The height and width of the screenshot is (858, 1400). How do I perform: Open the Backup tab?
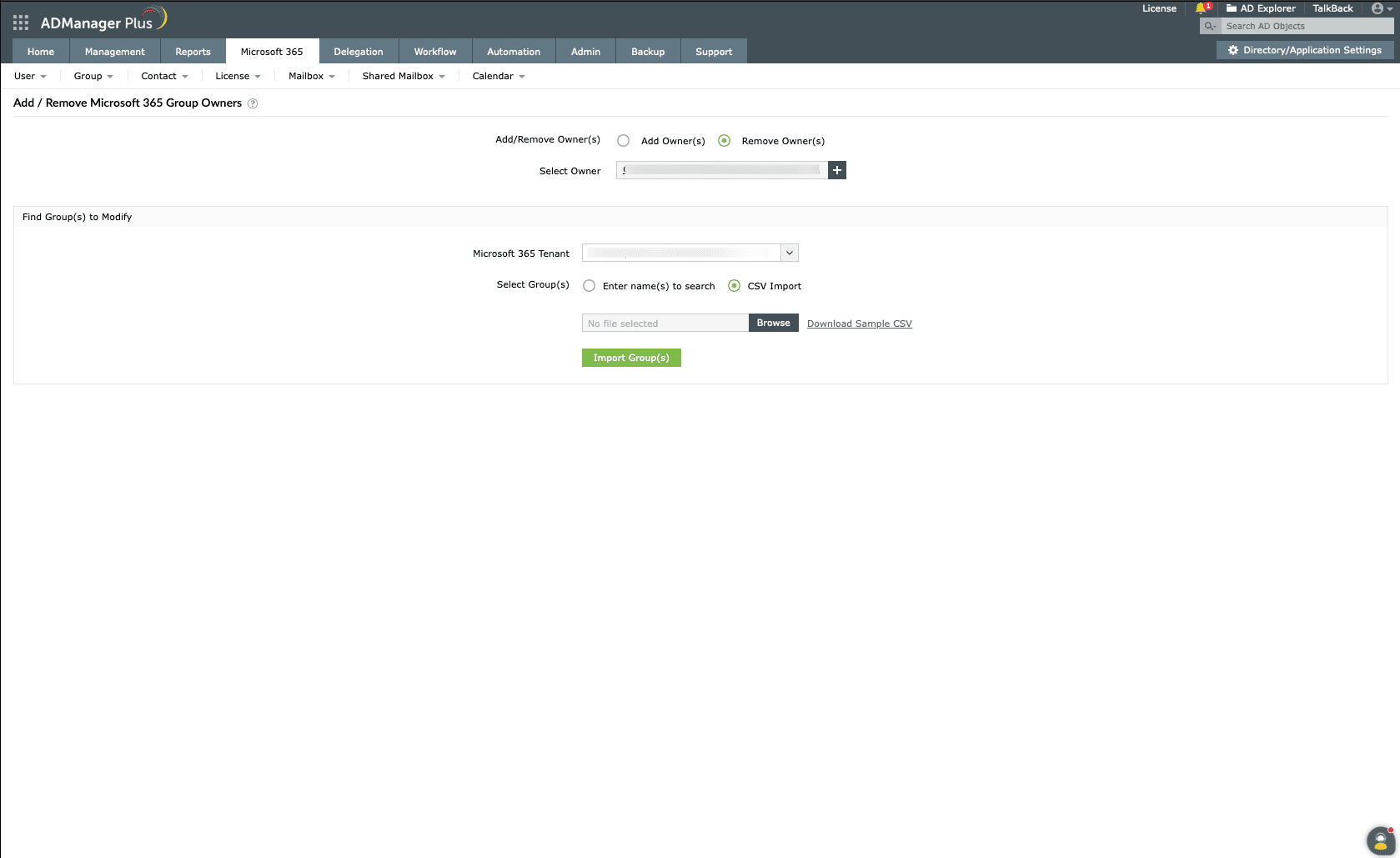pos(648,51)
